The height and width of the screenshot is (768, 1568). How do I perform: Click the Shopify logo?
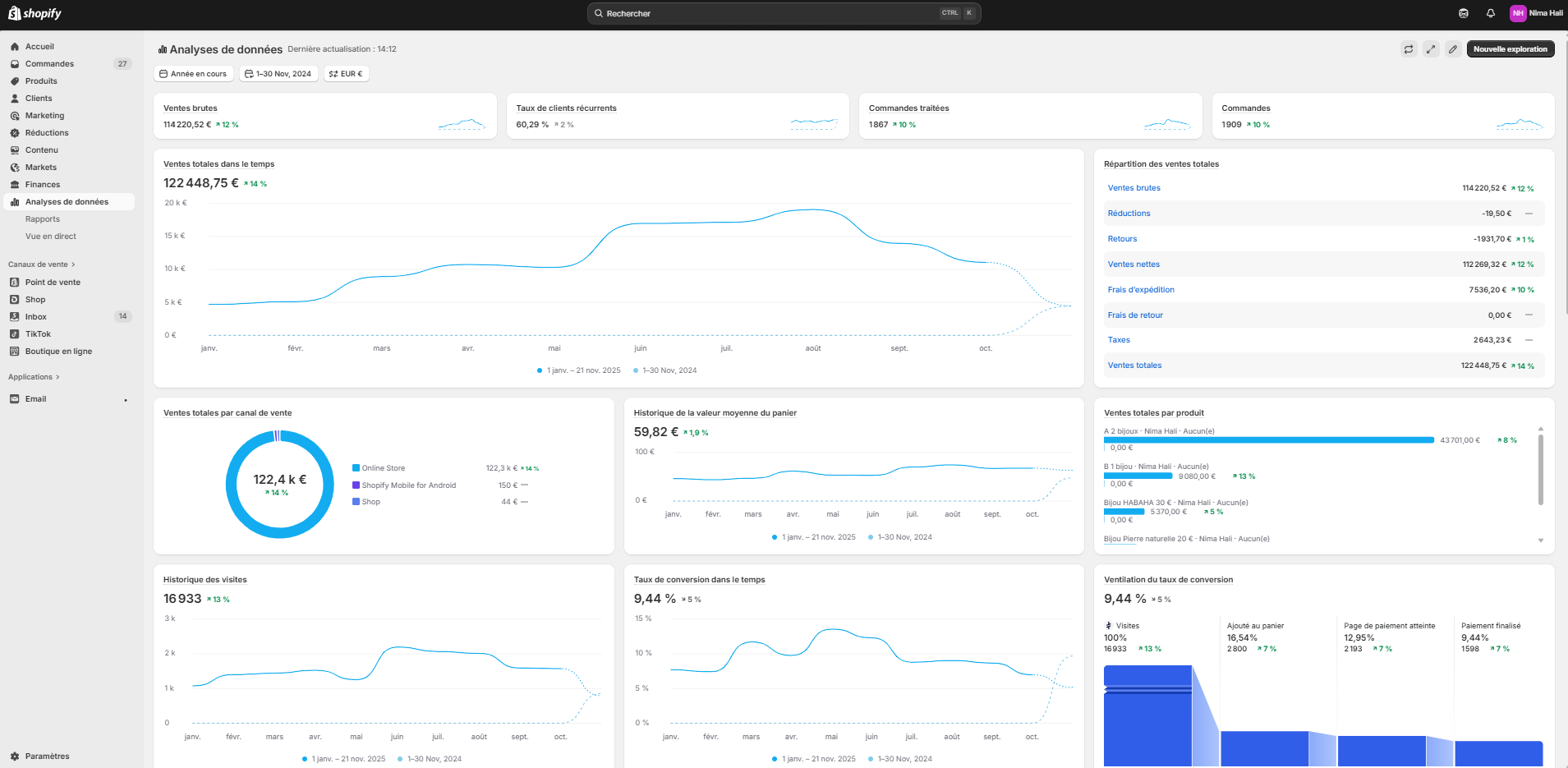[35, 13]
